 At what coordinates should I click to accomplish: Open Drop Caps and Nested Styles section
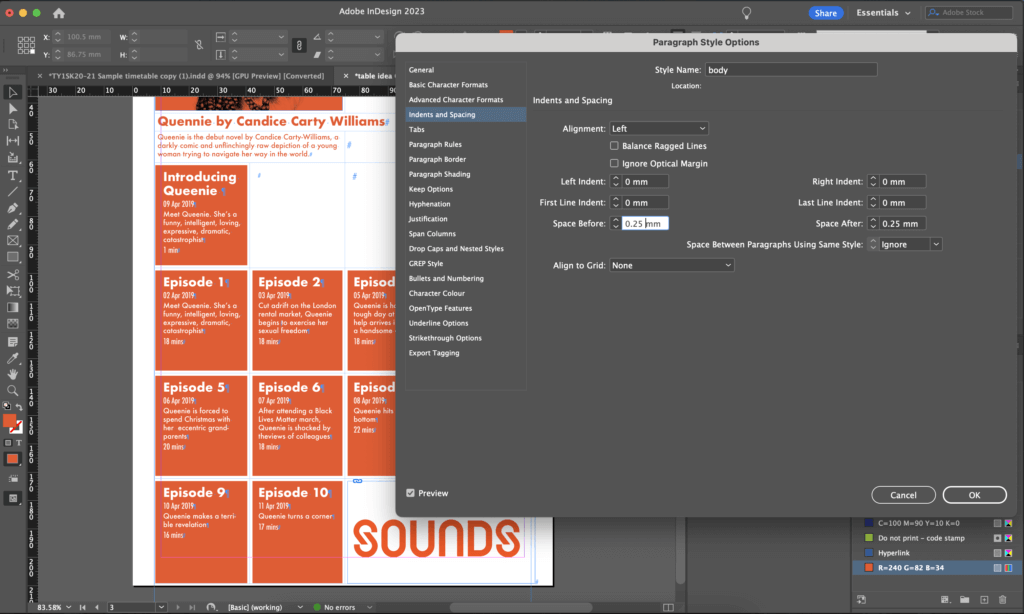point(456,249)
